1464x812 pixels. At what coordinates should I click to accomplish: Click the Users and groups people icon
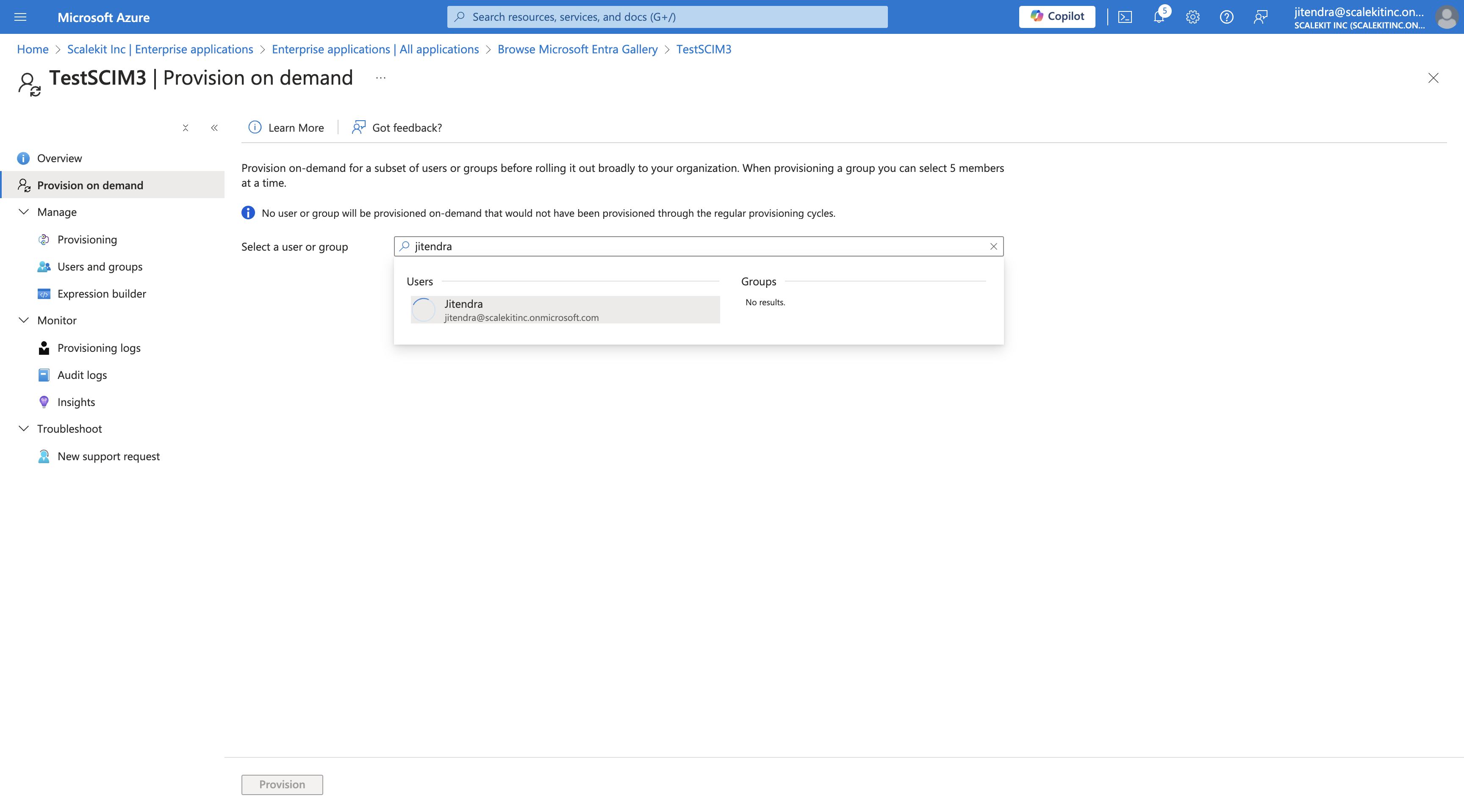[44, 267]
